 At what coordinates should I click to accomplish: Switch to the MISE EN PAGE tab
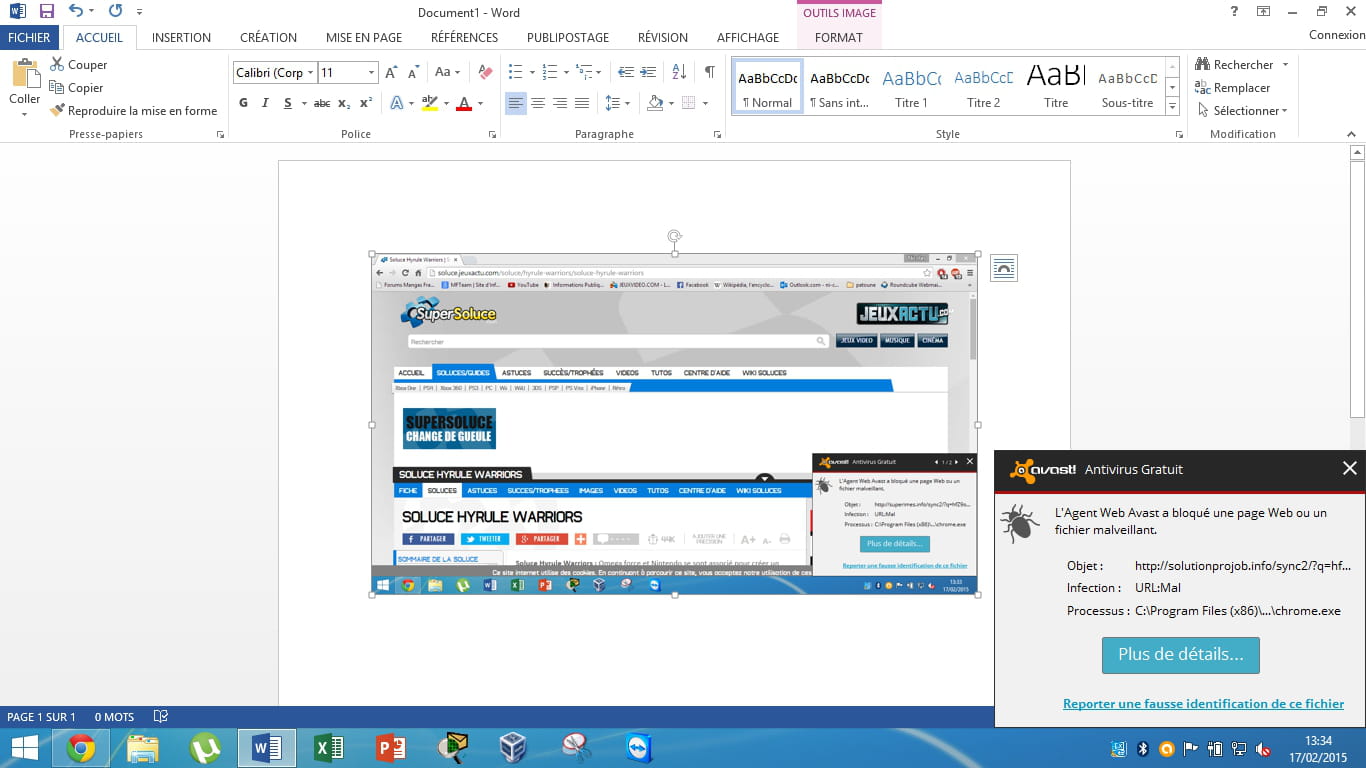point(364,37)
